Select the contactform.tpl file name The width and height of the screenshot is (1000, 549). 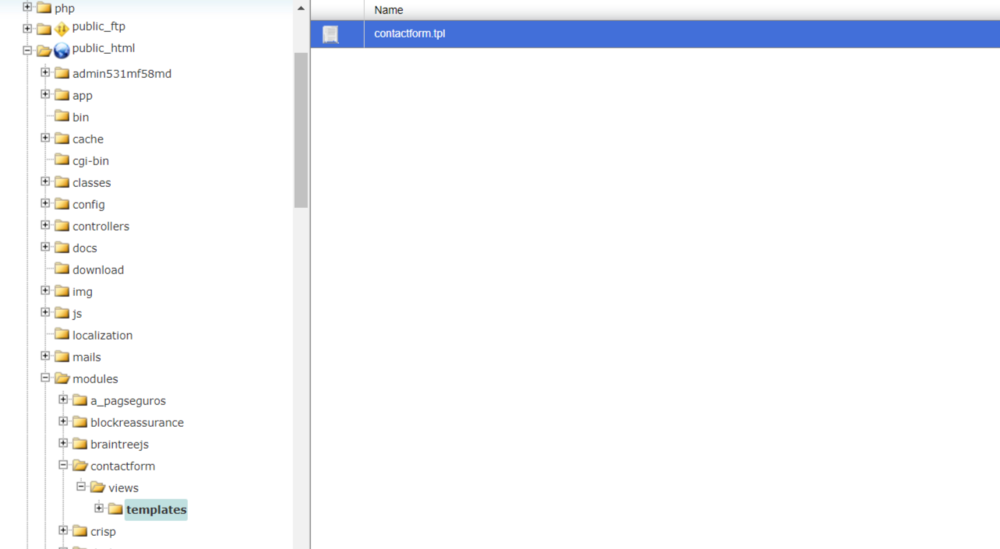(x=409, y=34)
